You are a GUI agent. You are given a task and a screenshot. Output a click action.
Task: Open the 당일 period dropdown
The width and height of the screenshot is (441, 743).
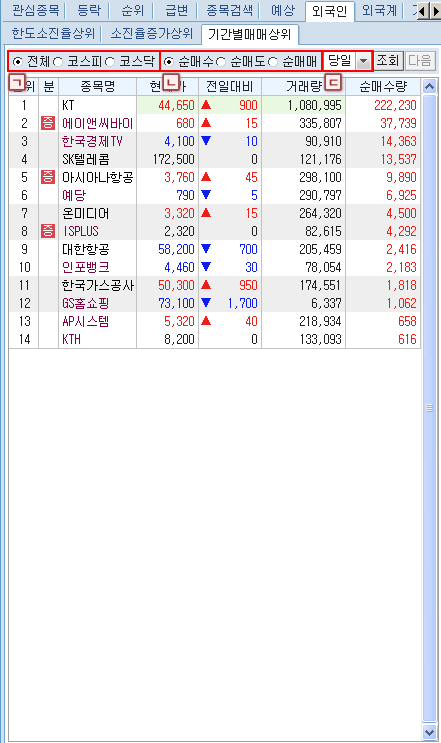tap(363, 61)
